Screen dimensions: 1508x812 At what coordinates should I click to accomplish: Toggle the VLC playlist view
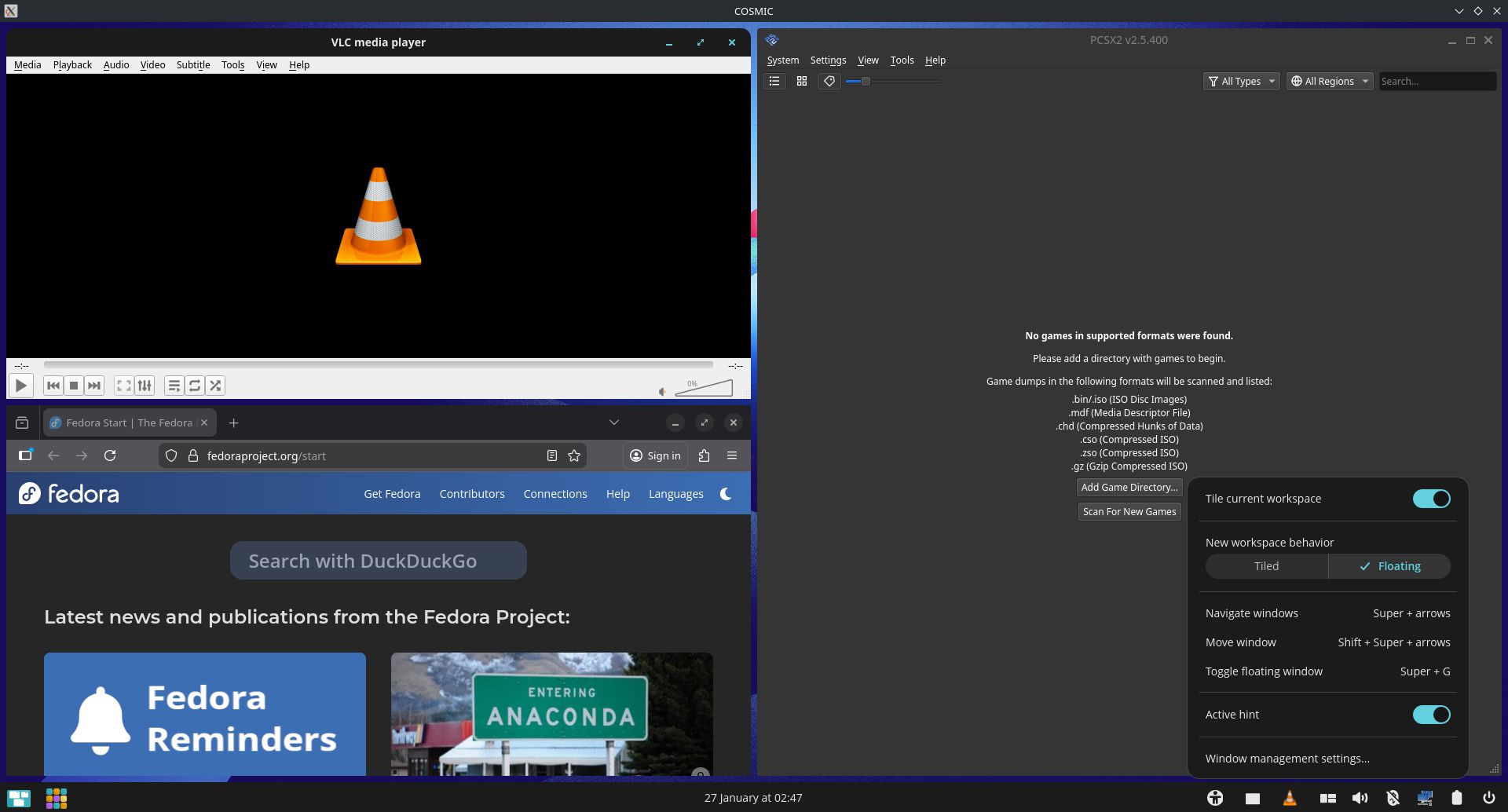click(174, 386)
